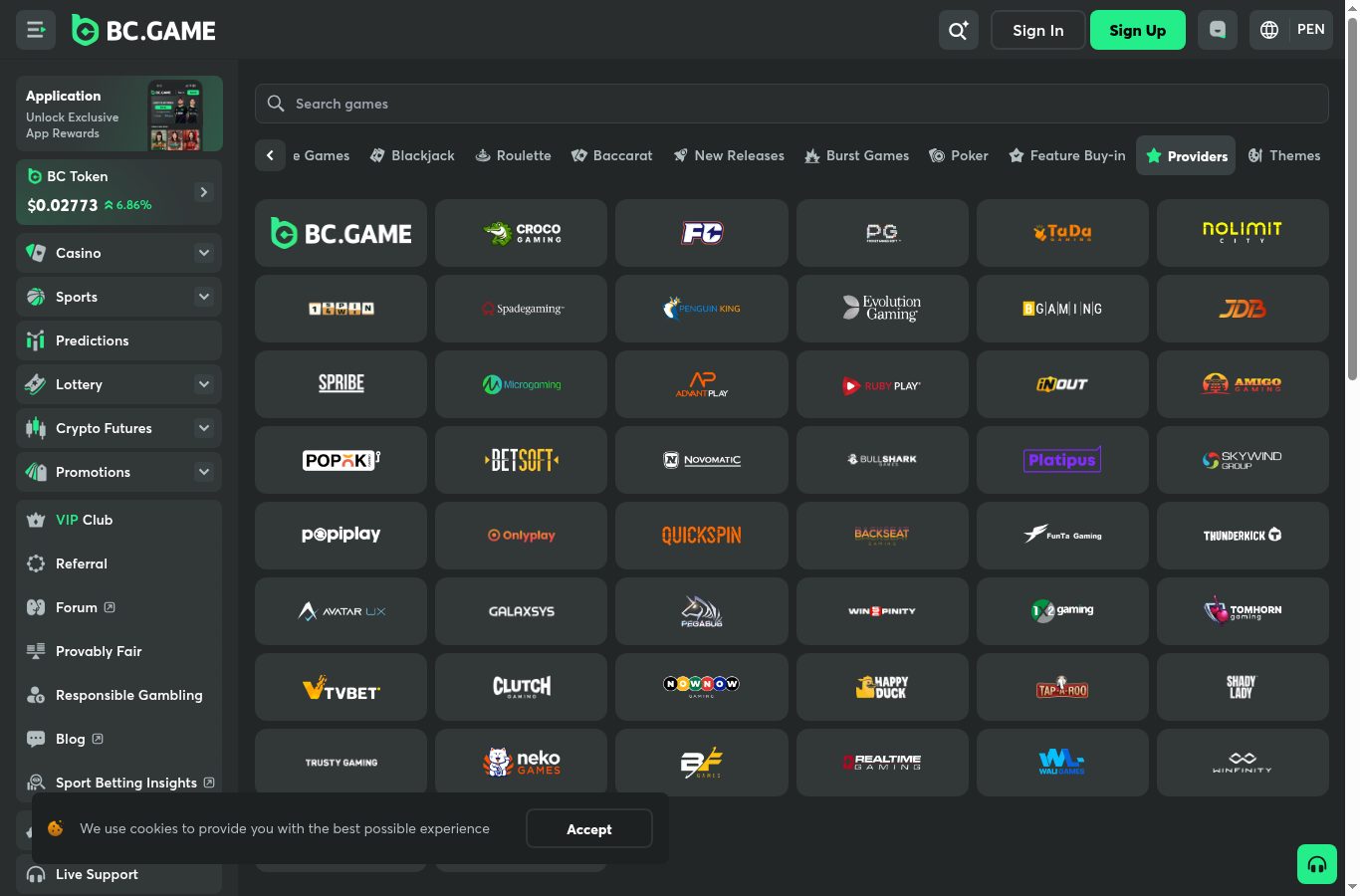This screenshot has width=1360, height=896.
Task: Open Provably Fair page
Action: [118, 651]
